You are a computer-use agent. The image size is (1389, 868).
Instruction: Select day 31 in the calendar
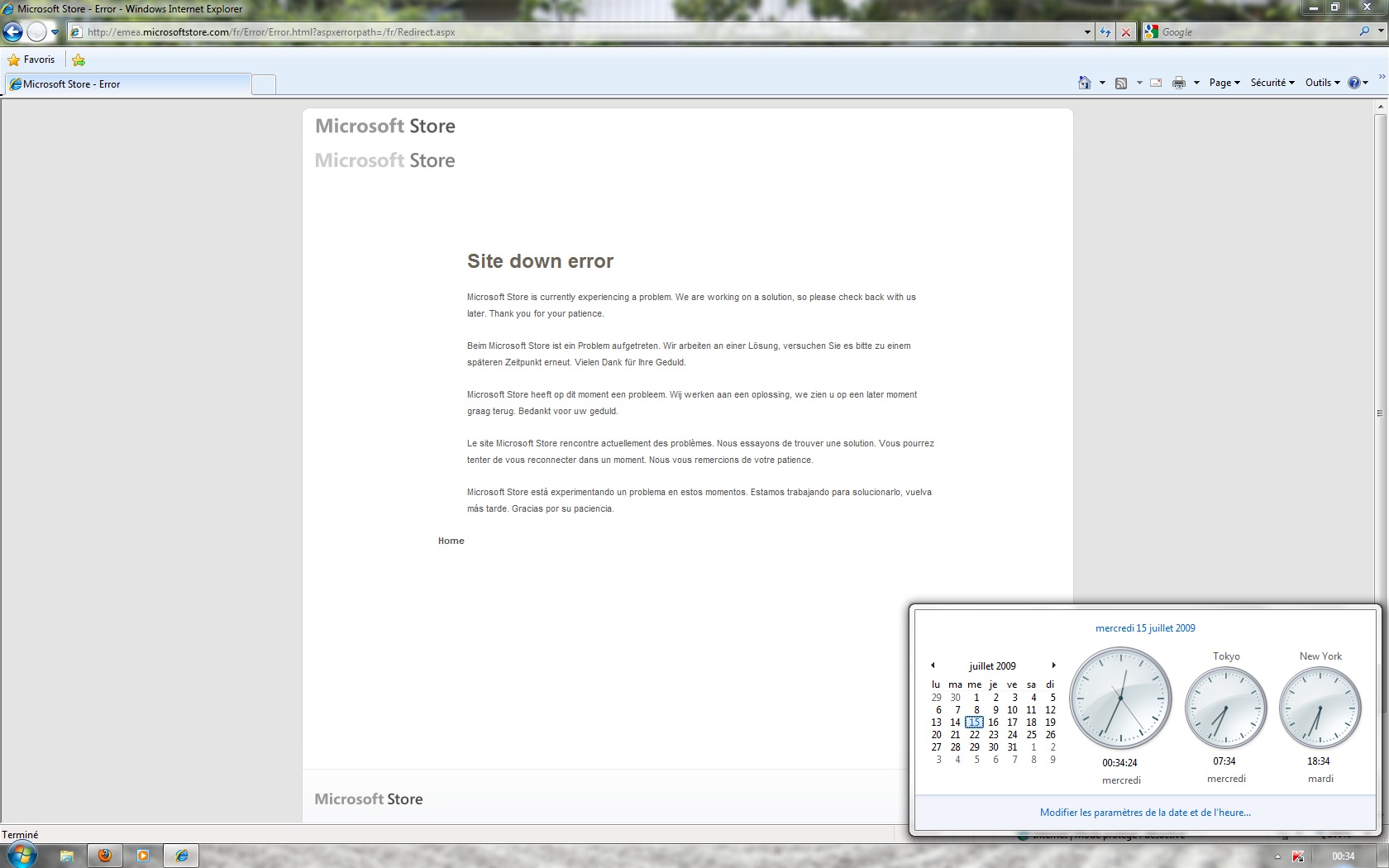click(x=1012, y=747)
